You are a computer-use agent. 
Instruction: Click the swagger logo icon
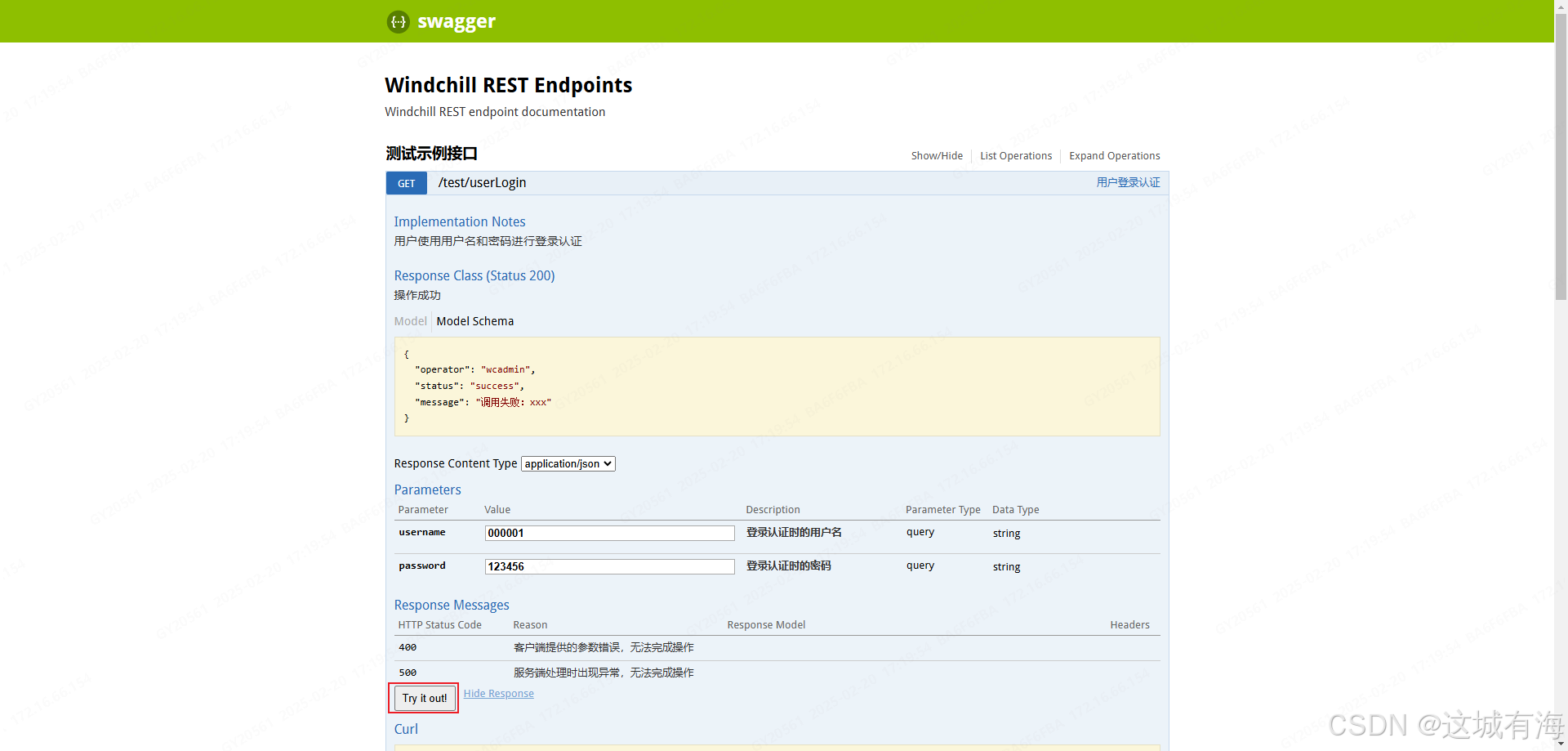[398, 22]
